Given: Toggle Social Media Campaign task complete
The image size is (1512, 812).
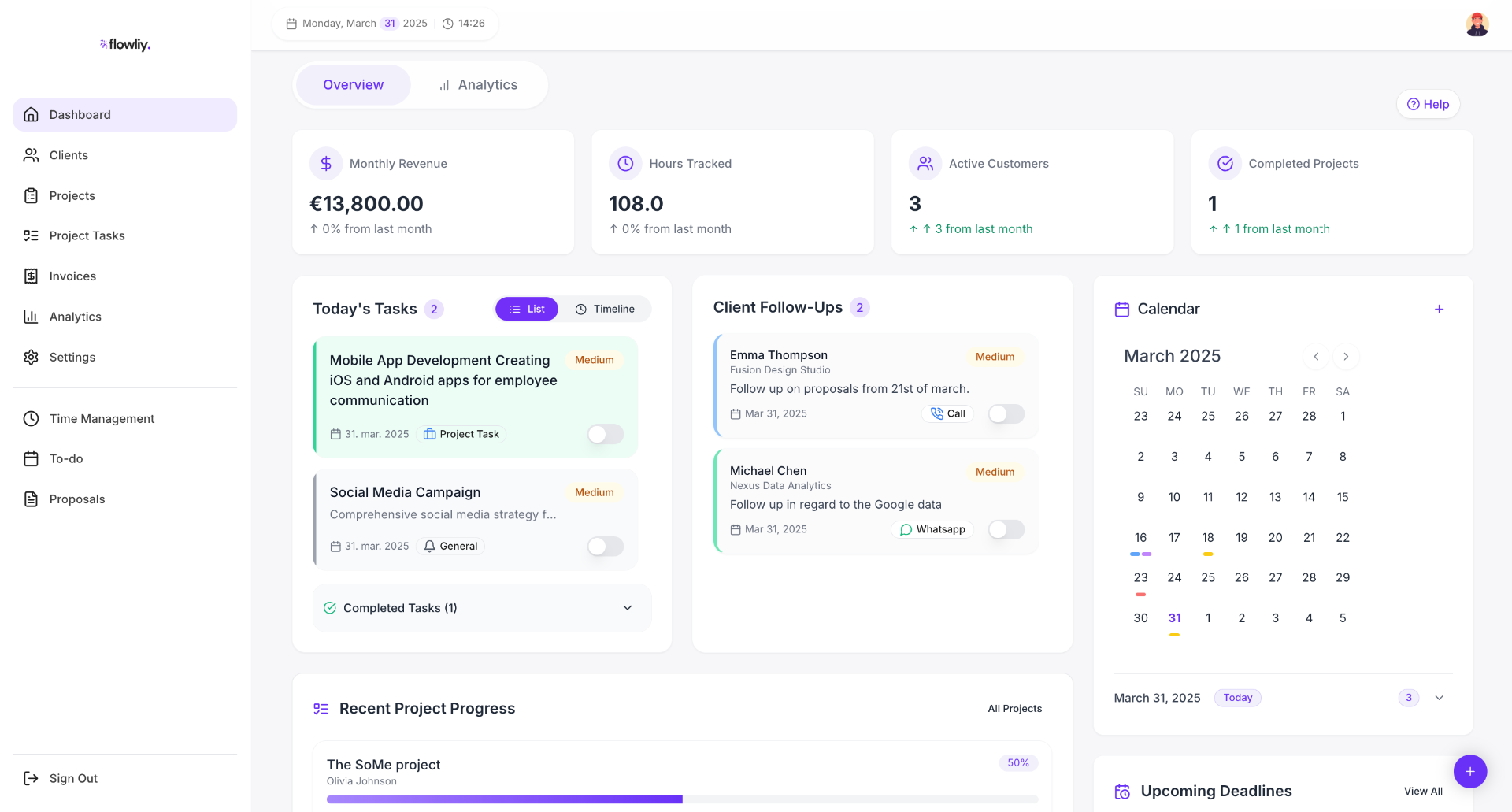Looking at the screenshot, I should [x=605, y=547].
